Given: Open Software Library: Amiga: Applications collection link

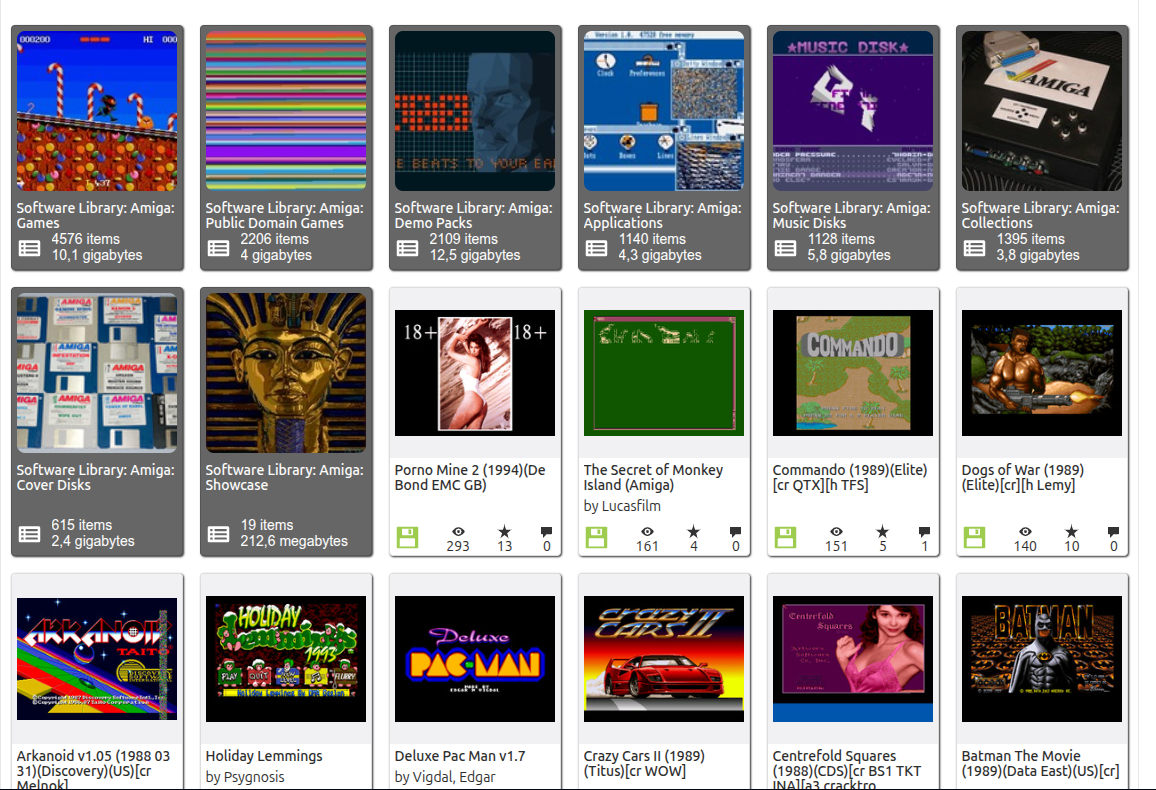Looking at the screenshot, I should pos(662,215).
